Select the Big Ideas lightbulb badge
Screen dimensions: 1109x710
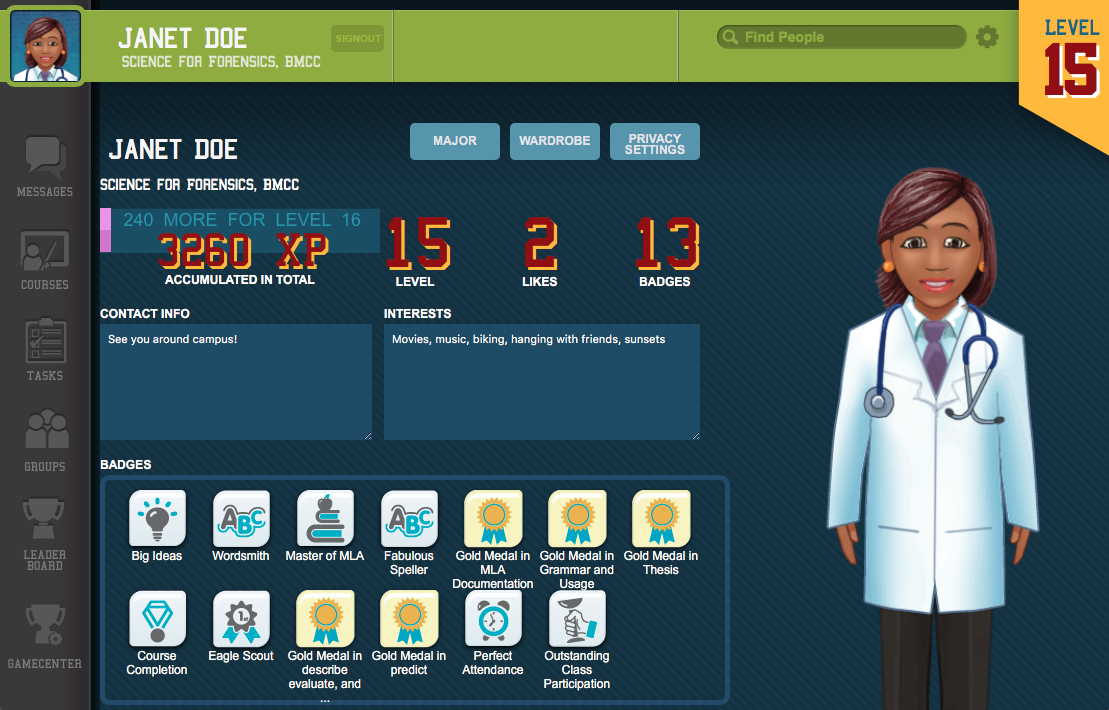(157, 518)
